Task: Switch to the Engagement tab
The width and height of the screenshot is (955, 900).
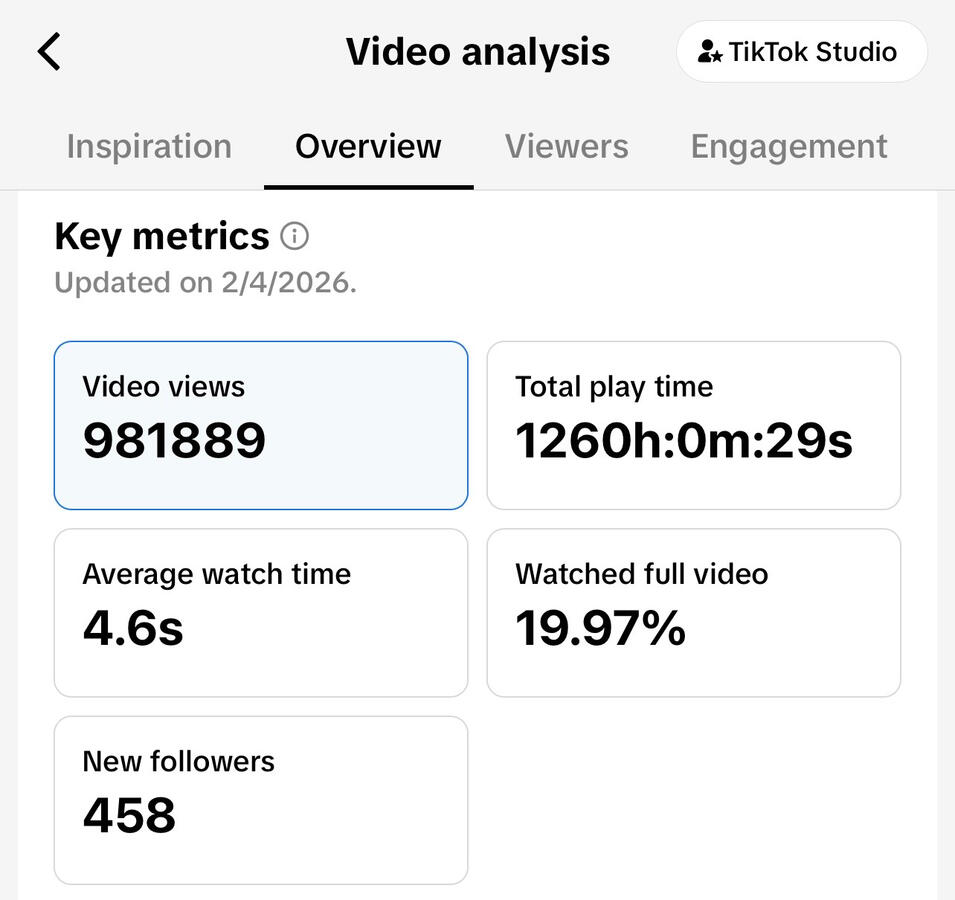Action: pos(787,146)
